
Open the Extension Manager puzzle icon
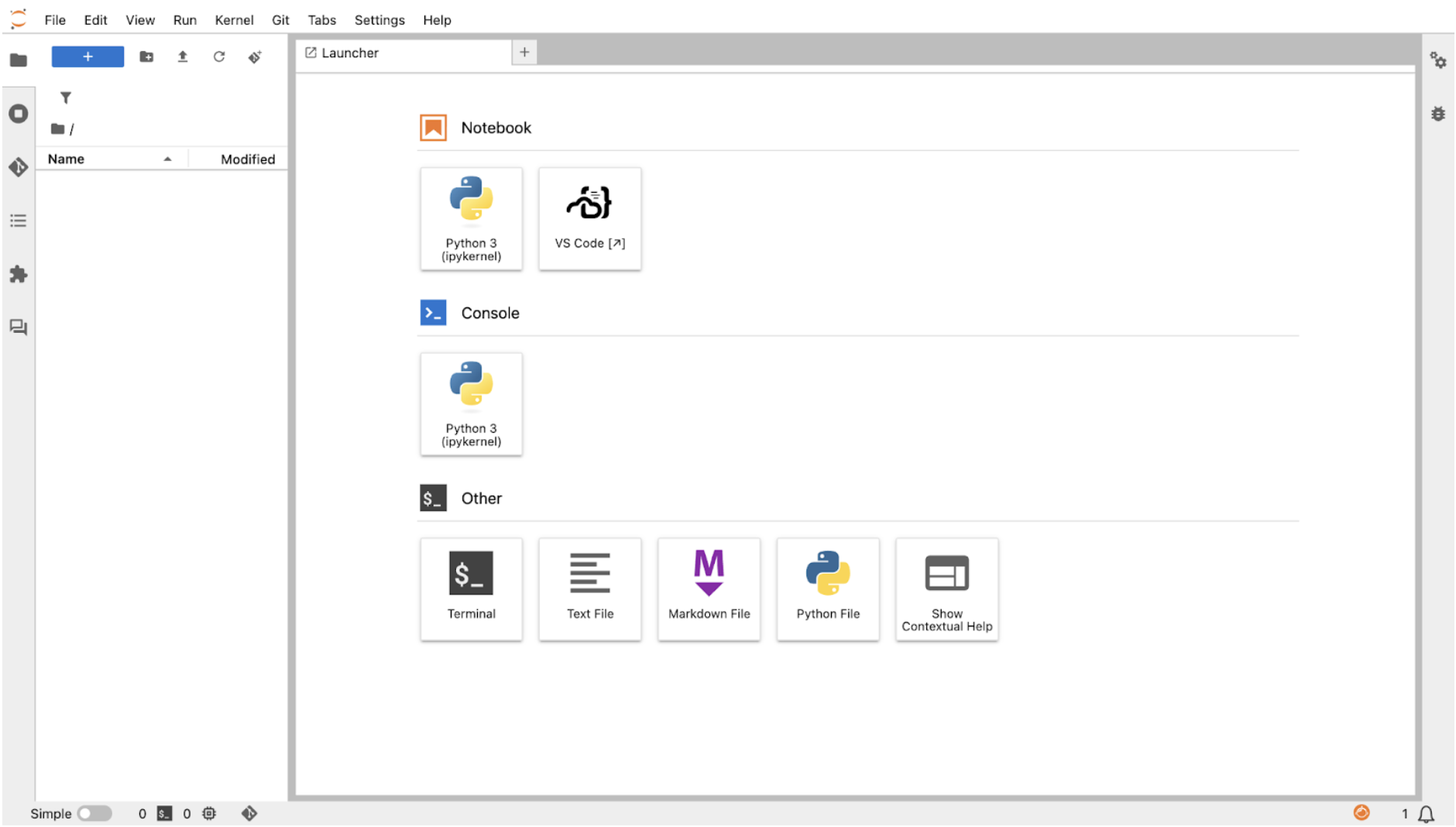coord(19,274)
